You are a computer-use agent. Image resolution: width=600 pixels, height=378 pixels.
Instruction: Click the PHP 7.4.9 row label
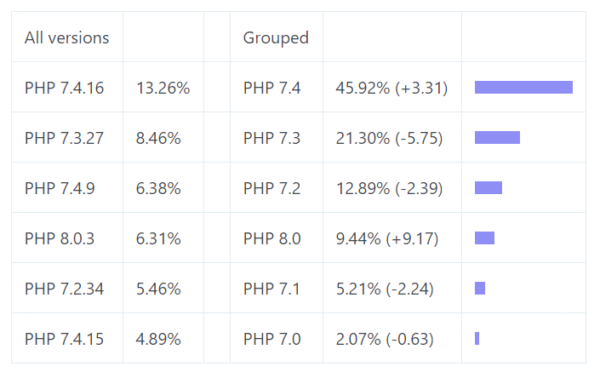tap(60, 188)
